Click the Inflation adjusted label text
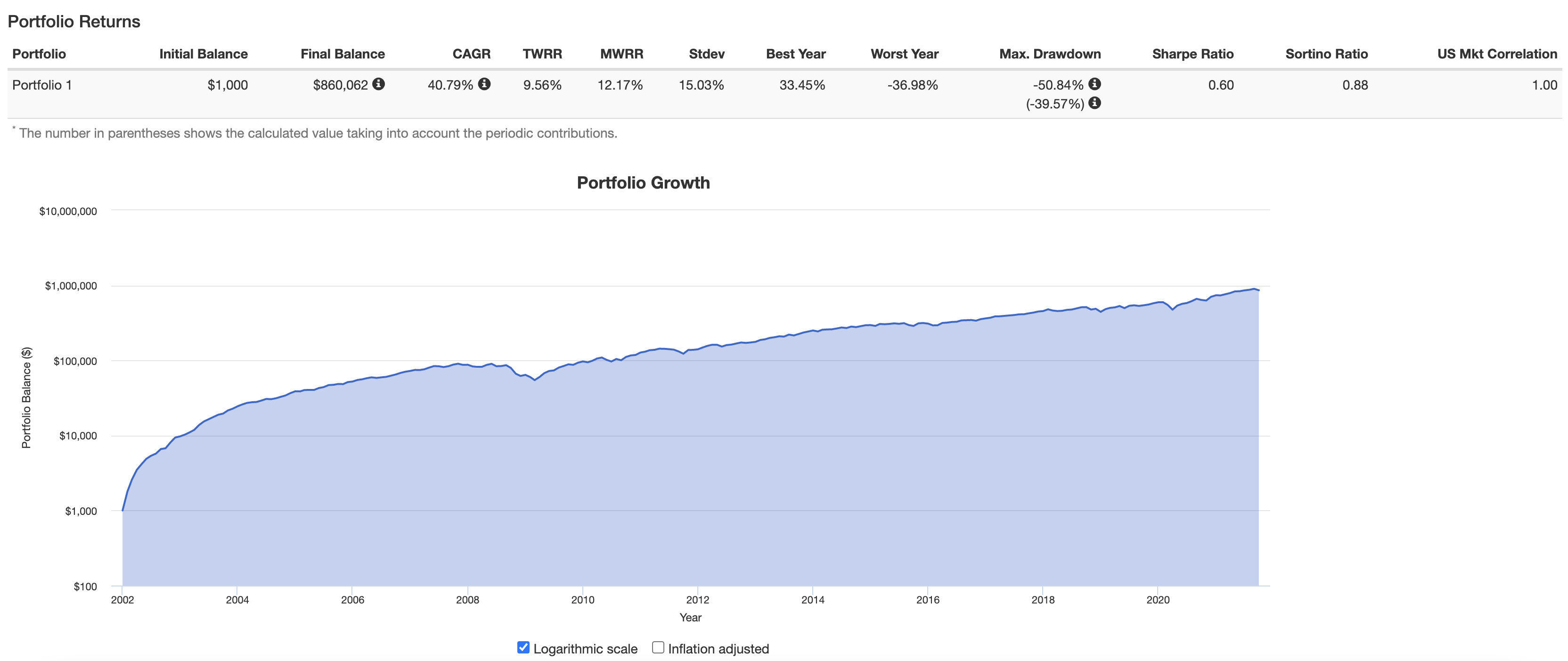This screenshot has width=1568, height=661. (x=718, y=649)
